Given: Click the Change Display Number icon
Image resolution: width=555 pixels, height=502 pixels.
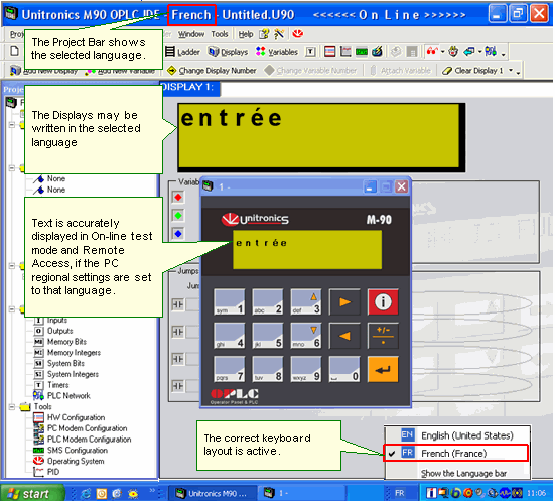Looking at the screenshot, I should [x=171, y=70].
